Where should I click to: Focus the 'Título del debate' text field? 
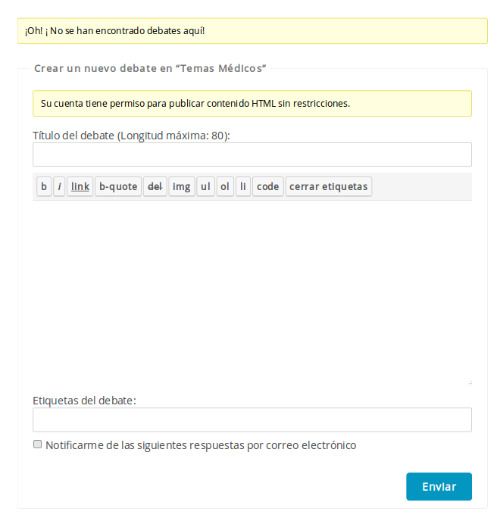pyautogui.click(x=252, y=154)
